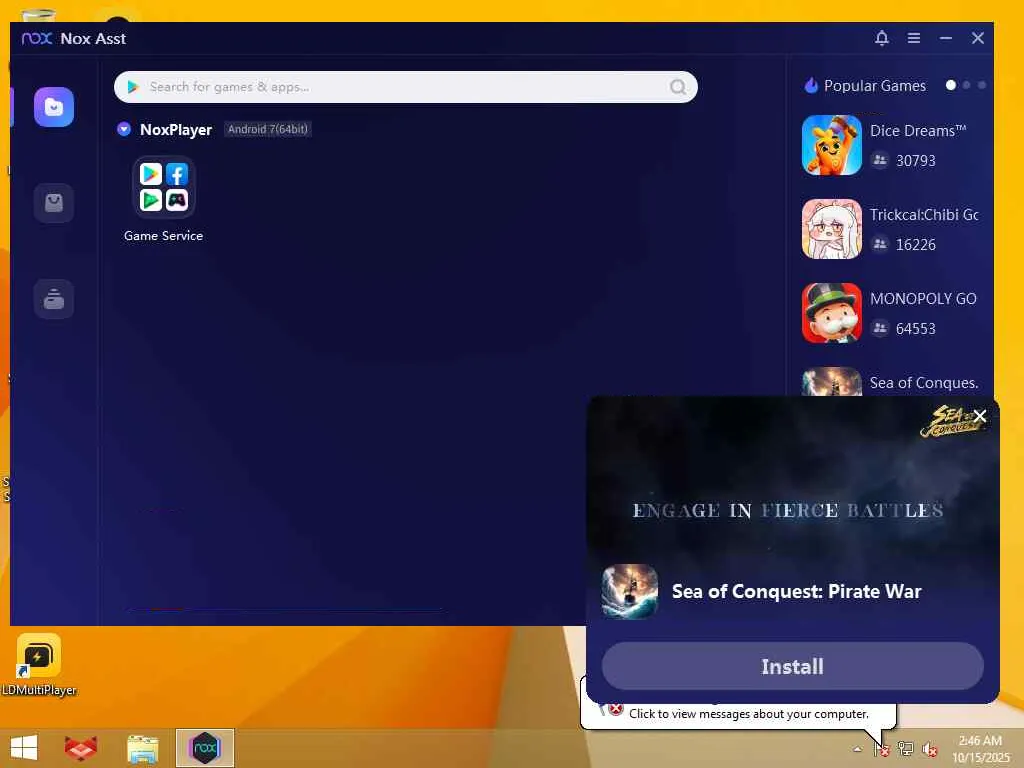The width and height of the screenshot is (1024, 768).
Task: Open the Windows Start button
Action: tap(24, 748)
